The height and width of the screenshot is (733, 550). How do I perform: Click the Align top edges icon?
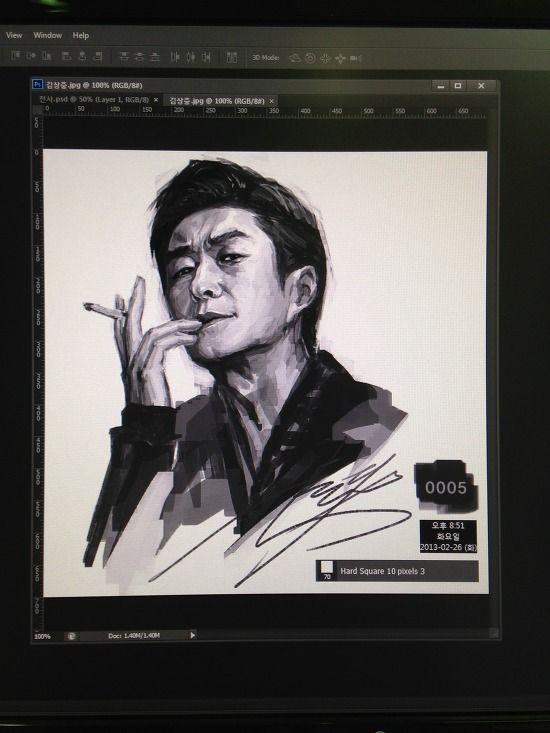click(x=16, y=56)
